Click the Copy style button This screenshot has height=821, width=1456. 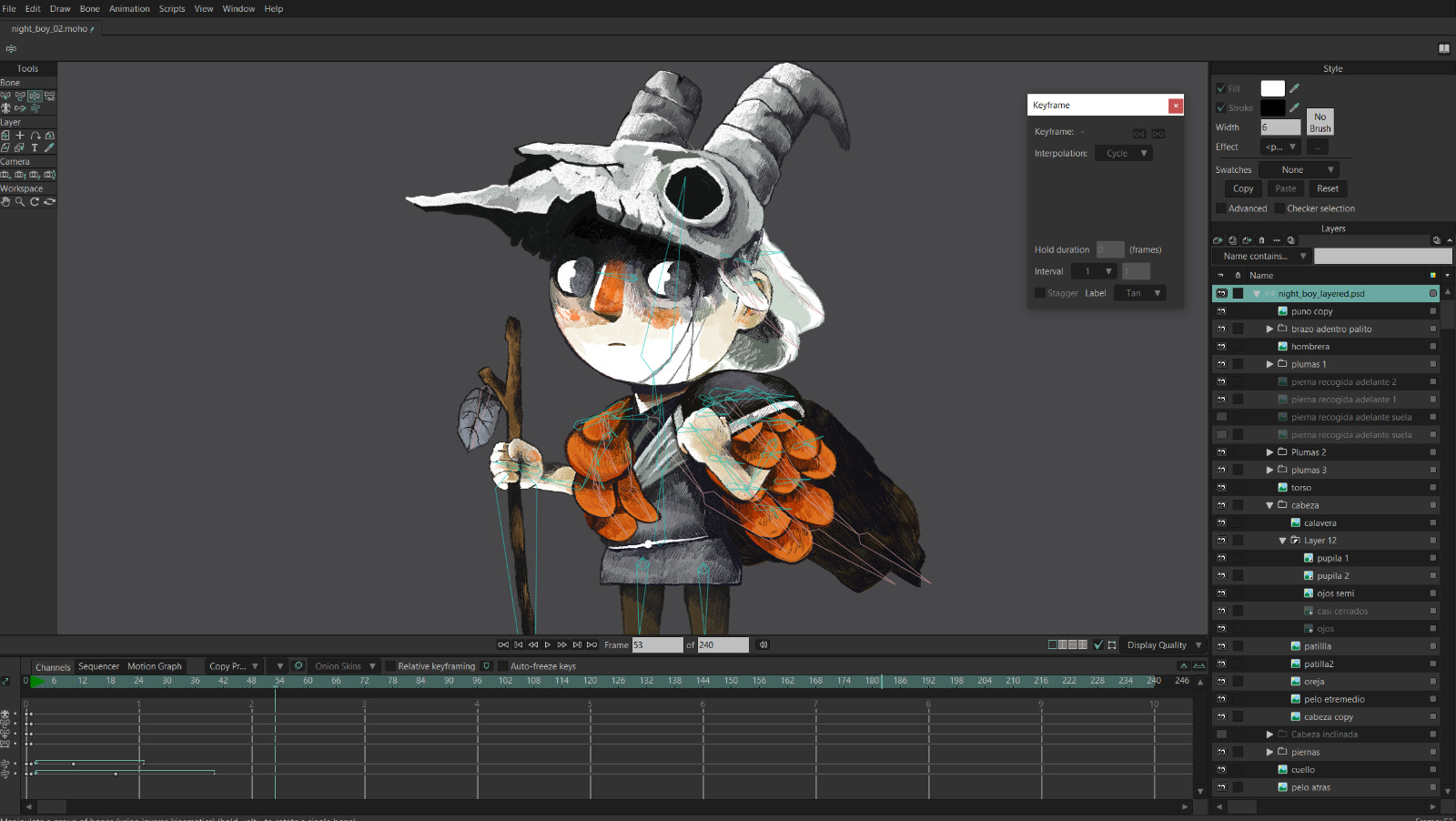point(1243,188)
